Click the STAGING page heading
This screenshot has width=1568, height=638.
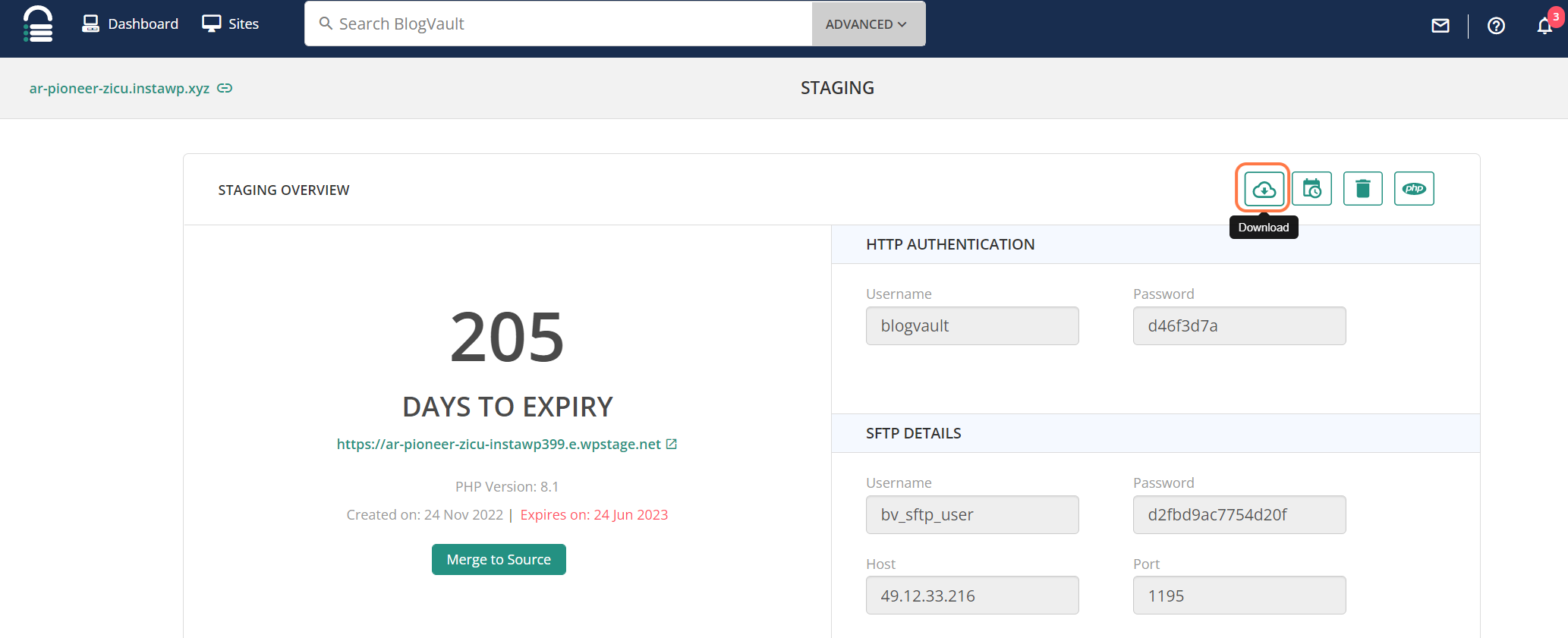coord(837,88)
